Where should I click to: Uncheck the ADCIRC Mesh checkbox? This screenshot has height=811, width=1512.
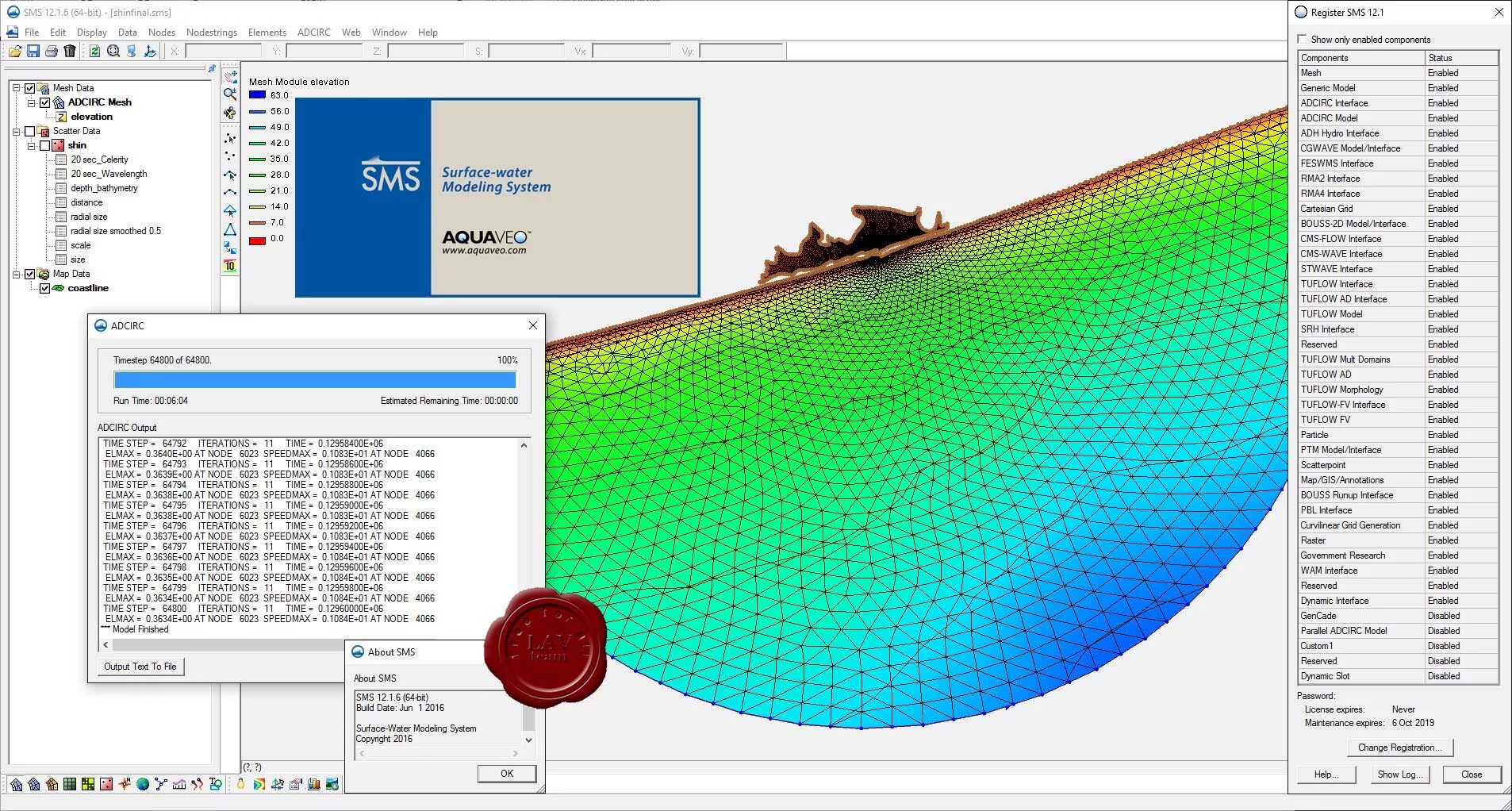tap(45, 102)
